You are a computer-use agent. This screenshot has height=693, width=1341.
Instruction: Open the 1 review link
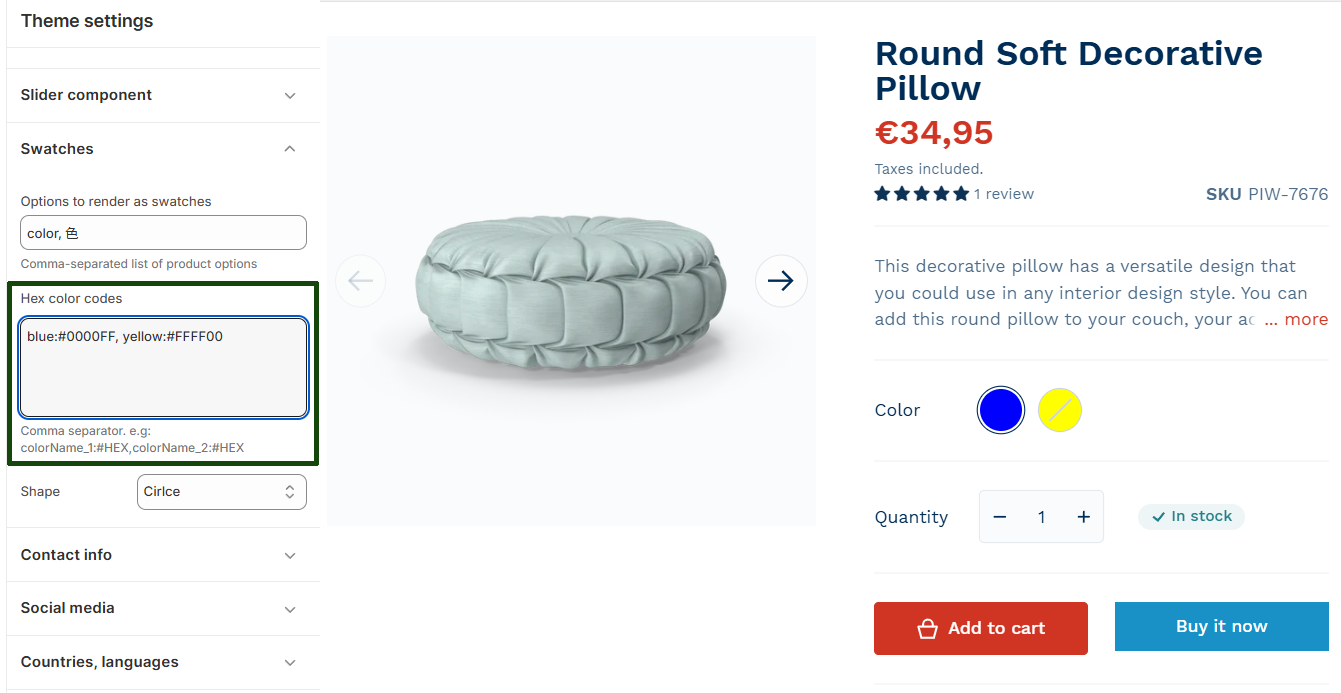pos(1004,194)
